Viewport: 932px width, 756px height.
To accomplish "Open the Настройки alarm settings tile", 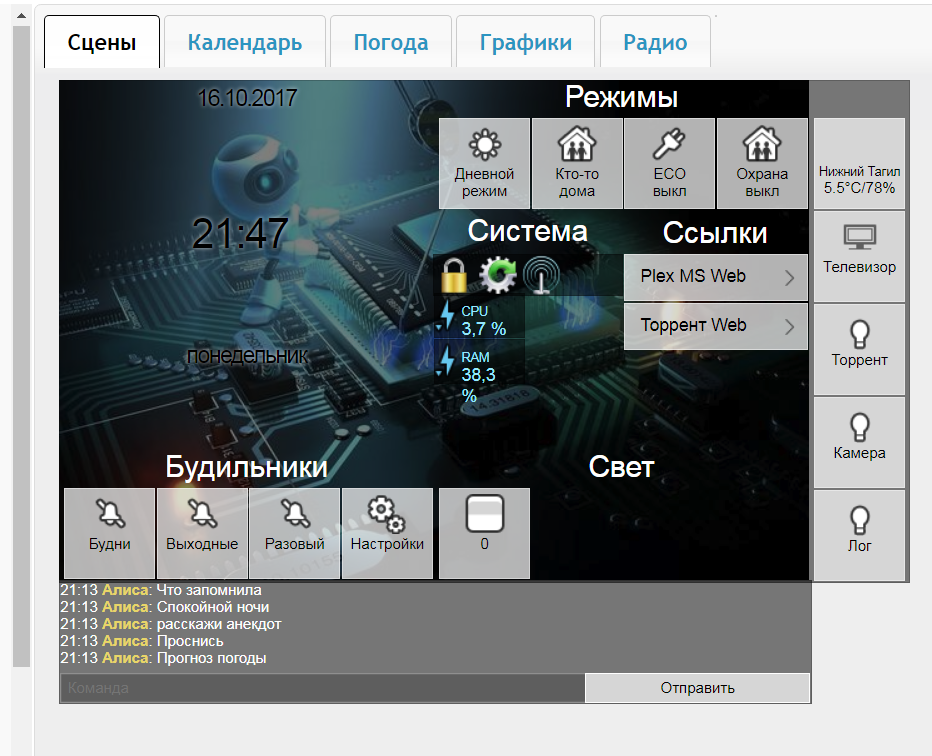I will 387,533.
